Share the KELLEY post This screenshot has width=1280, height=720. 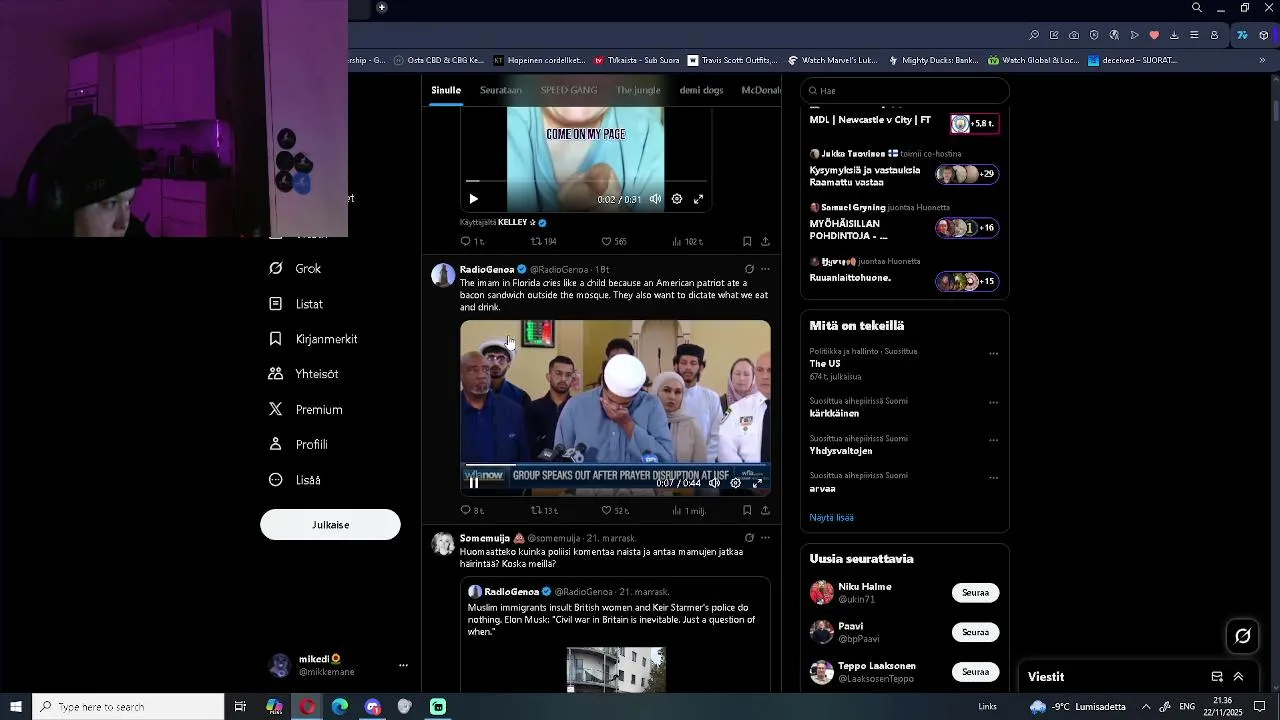click(x=766, y=242)
